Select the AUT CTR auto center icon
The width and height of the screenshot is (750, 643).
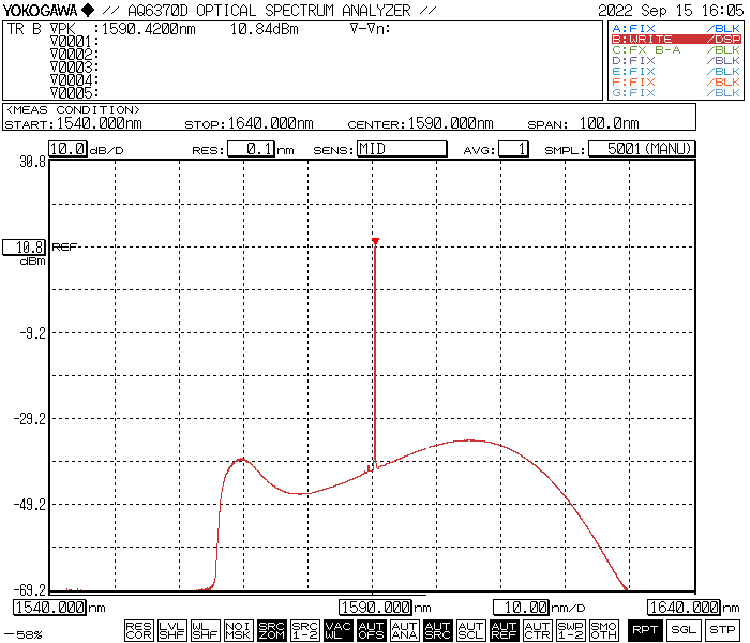click(537, 630)
